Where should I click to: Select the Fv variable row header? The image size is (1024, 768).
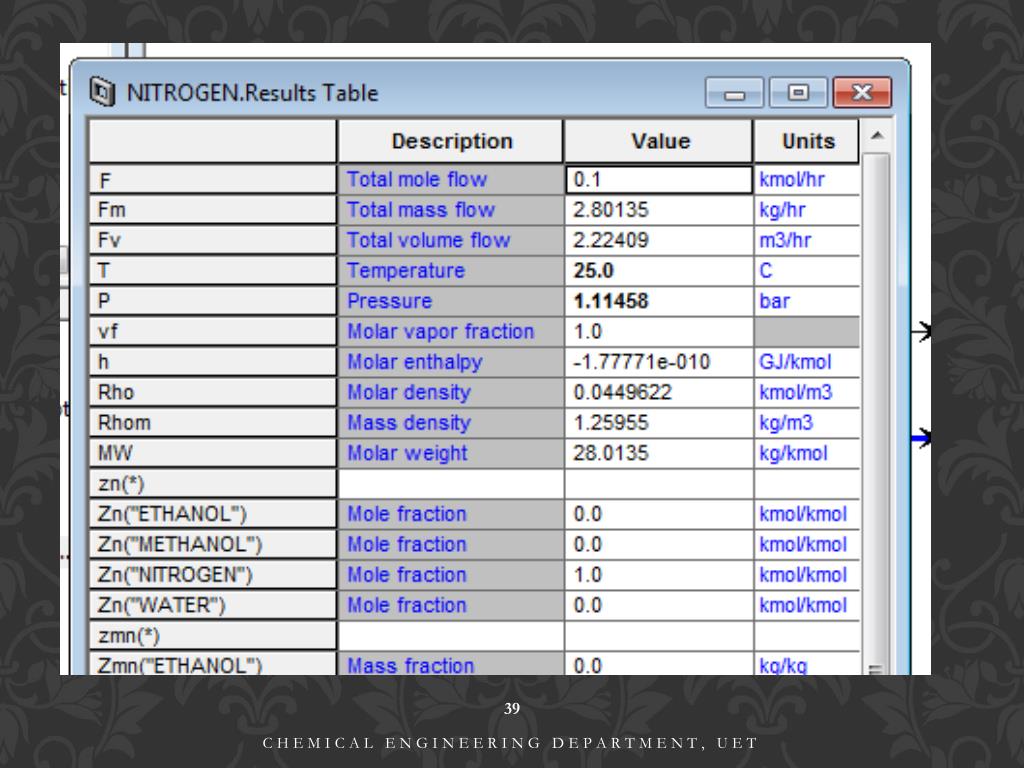pos(213,240)
